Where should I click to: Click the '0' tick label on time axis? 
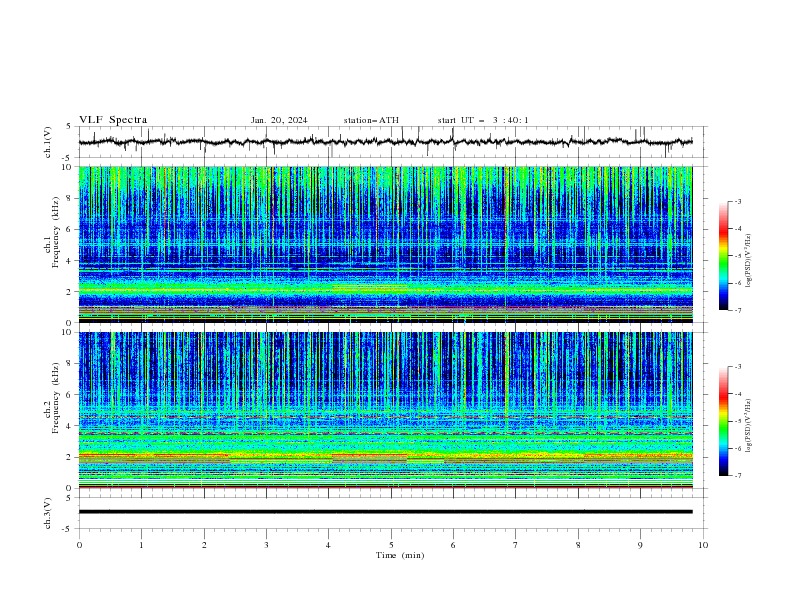click(79, 545)
